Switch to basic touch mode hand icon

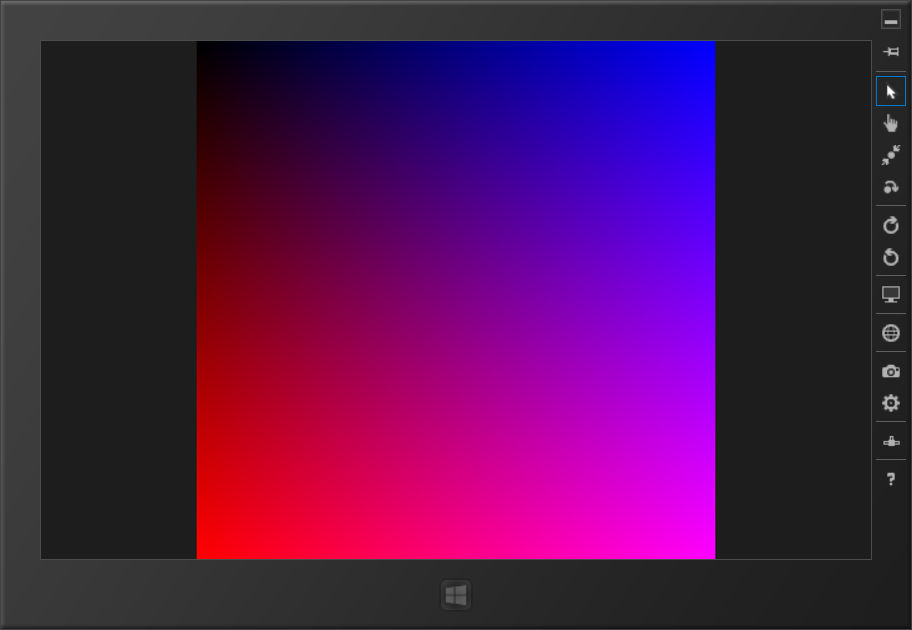tap(890, 123)
